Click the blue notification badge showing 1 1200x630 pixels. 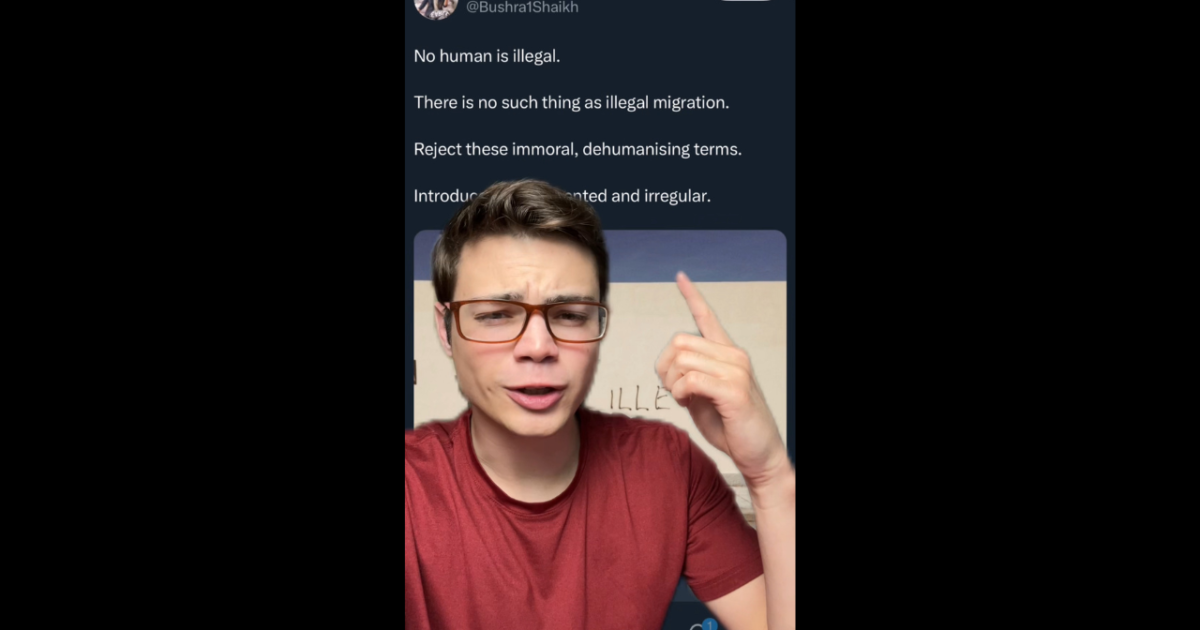click(x=709, y=625)
